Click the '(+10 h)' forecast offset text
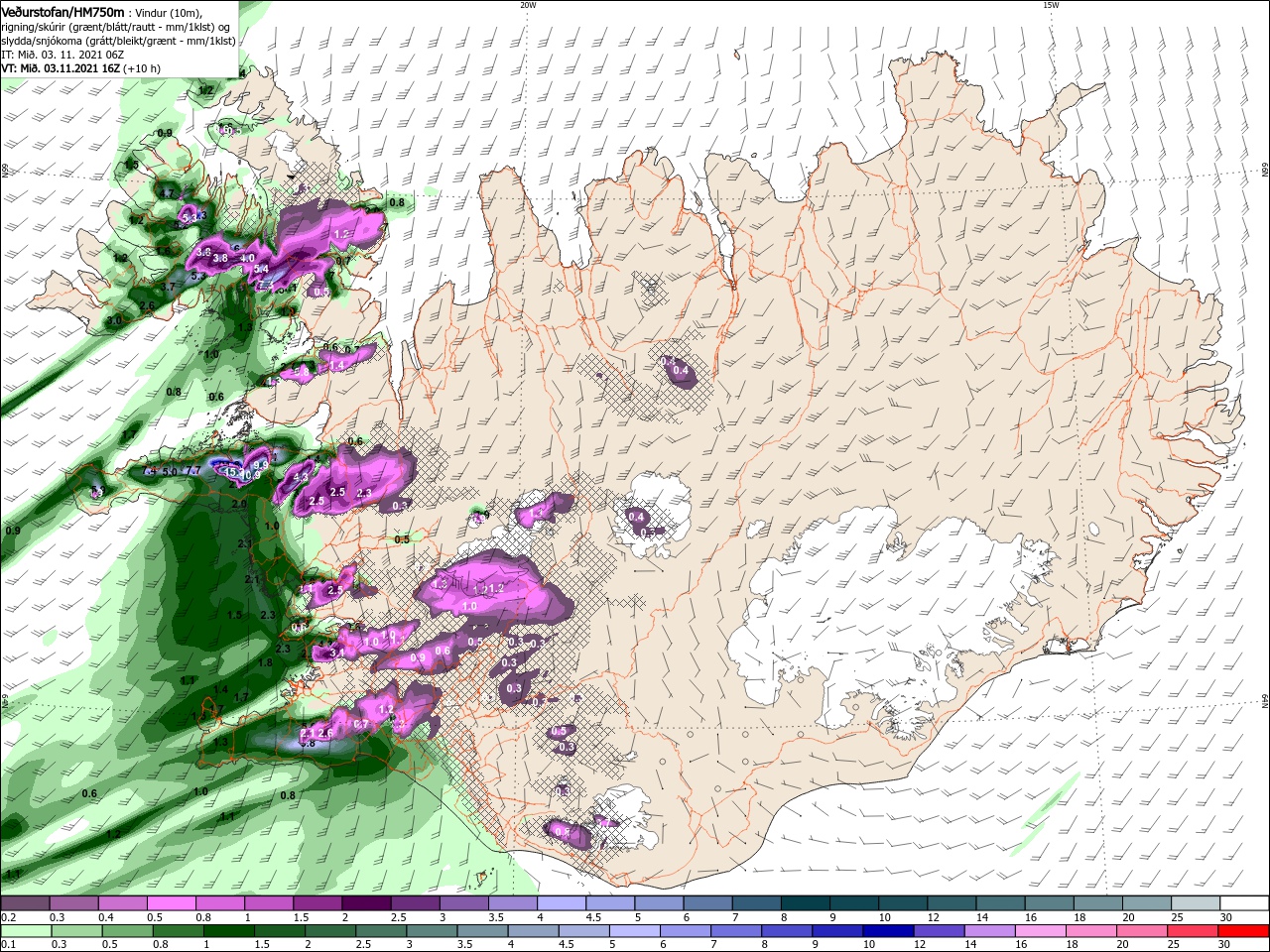Viewport: 1270px width, 952px height. click(x=142, y=68)
